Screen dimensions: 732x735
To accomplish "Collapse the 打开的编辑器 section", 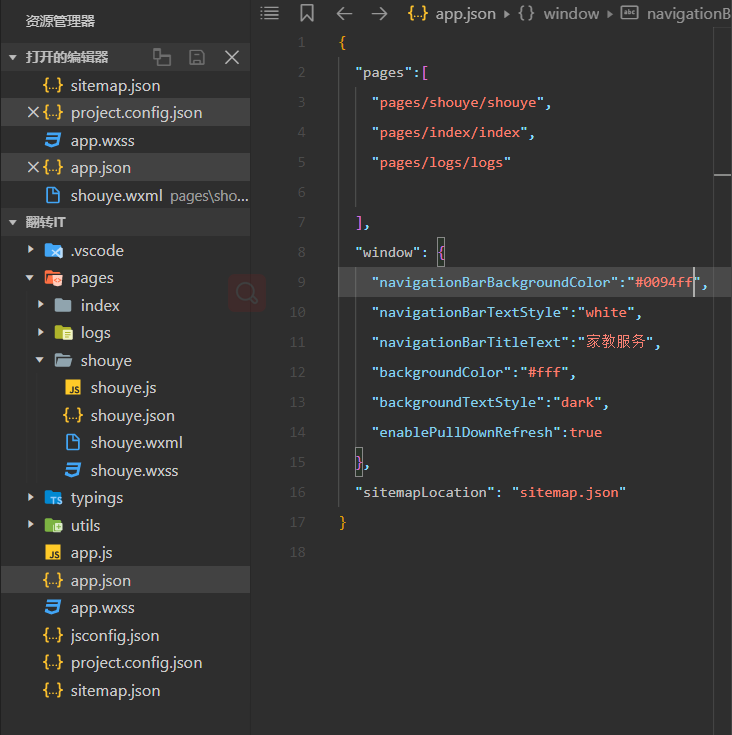I will (x=13, y=58).
